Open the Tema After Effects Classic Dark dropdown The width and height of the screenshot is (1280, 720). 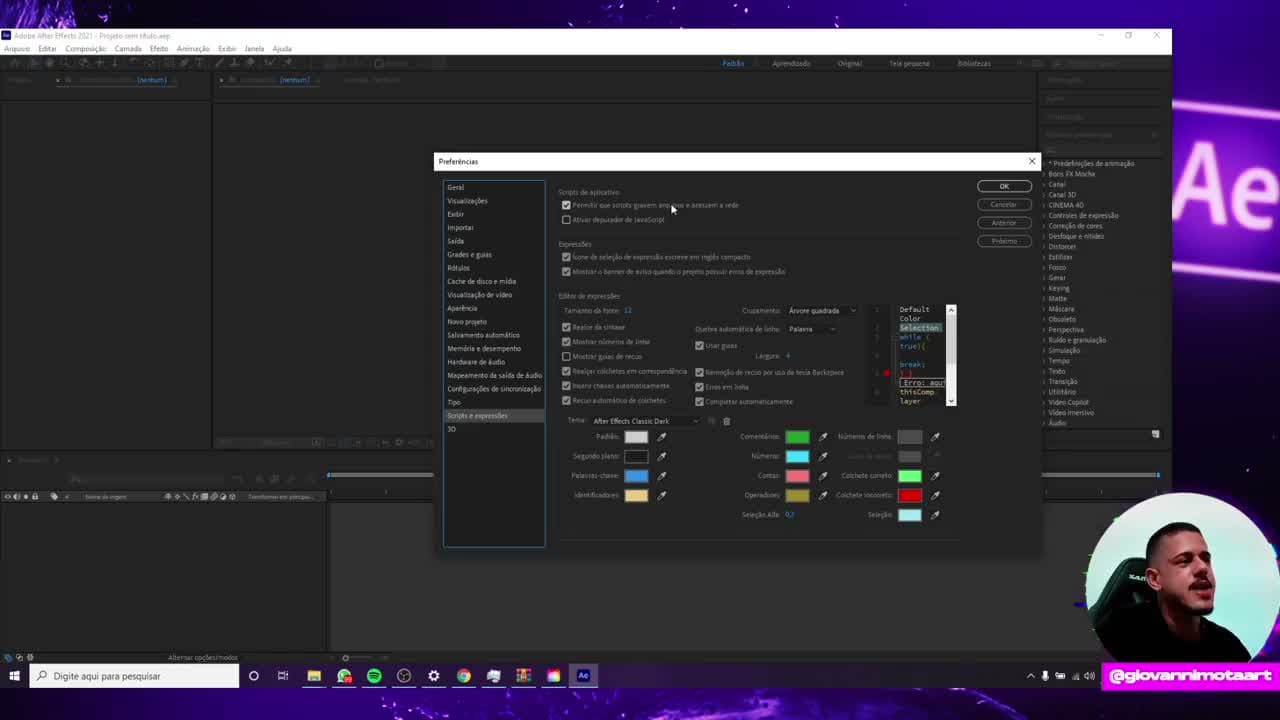click(645, 421)
